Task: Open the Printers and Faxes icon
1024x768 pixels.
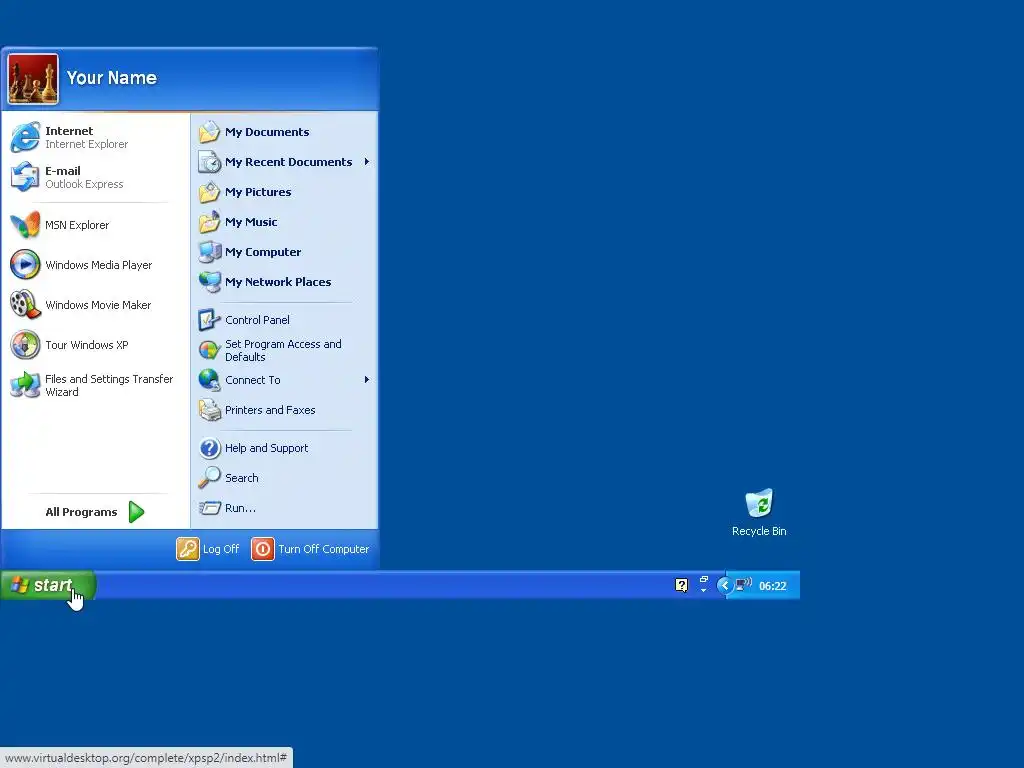Action: pos(210,410)
